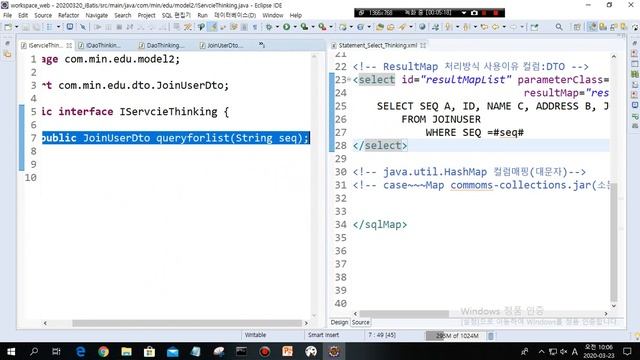Open the Window menu
The height and width of the screenshot is (360, 640).
273,16
